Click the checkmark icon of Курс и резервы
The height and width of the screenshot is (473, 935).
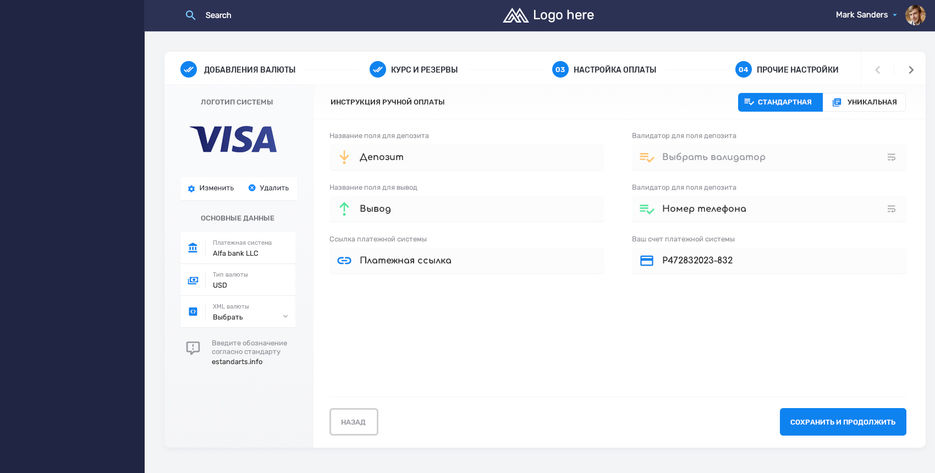click(377, 69)
